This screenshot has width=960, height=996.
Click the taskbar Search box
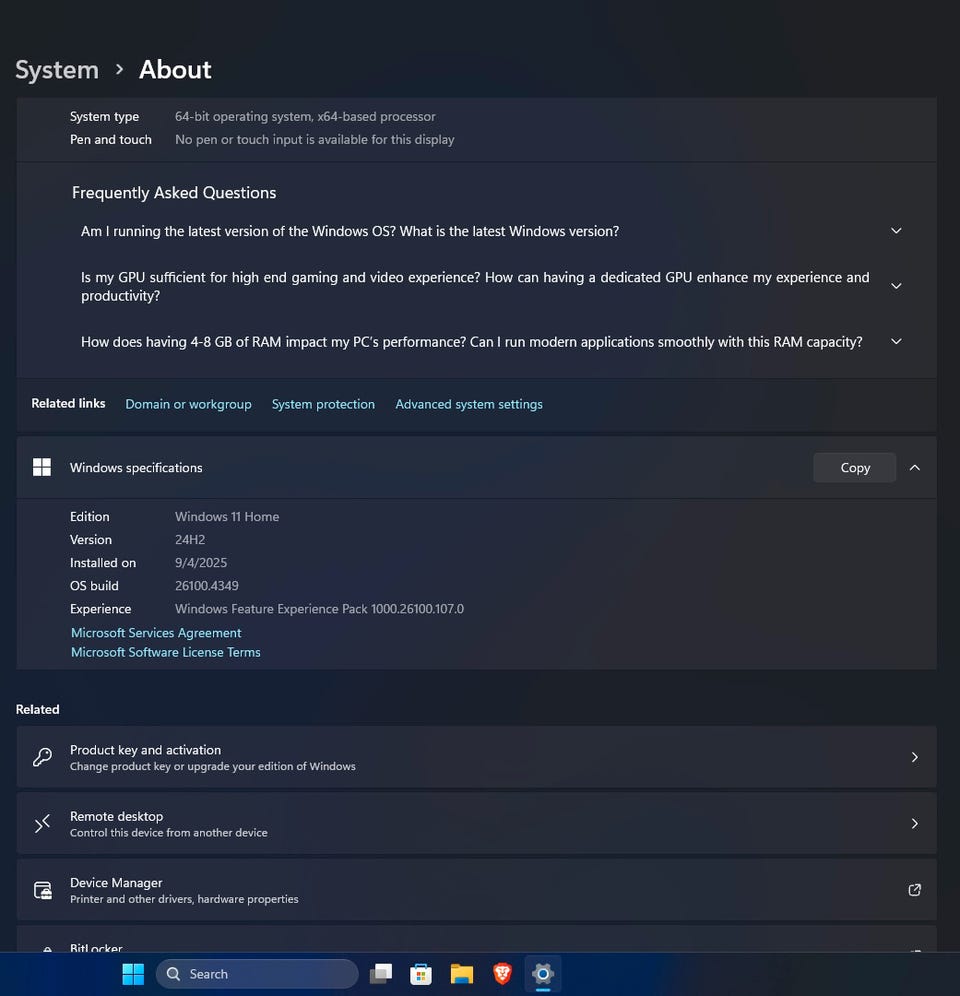(257, 974)
